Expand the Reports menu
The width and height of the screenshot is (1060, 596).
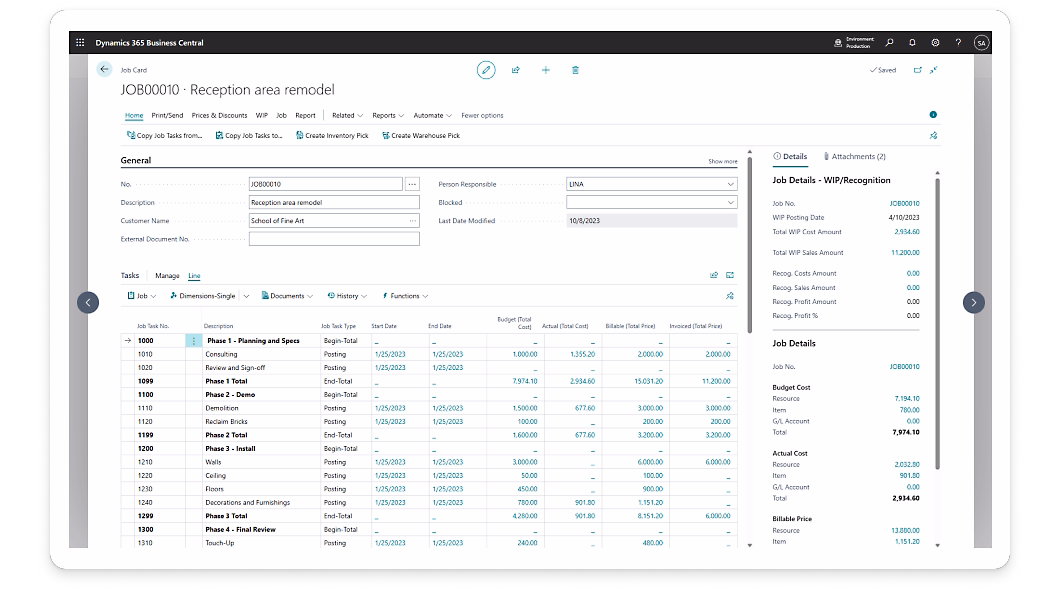click(388, 116)
